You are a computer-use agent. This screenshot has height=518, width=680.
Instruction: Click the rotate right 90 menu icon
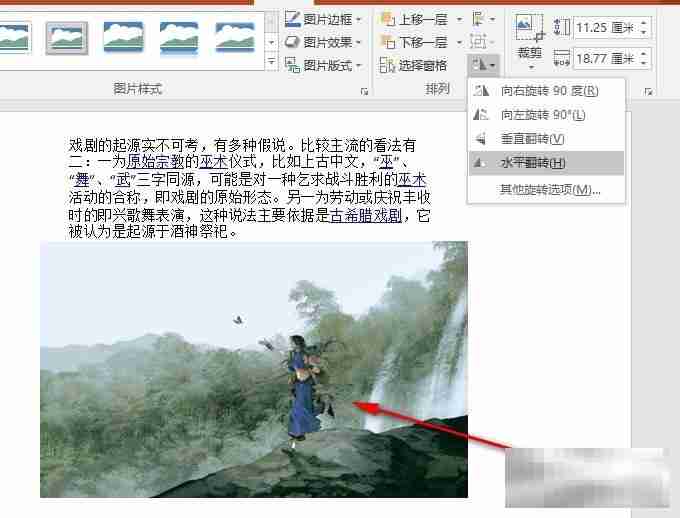click(481, 91)
